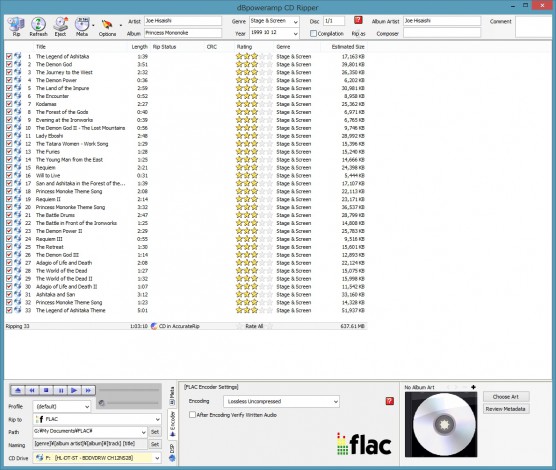Image resolution: width=556 pixels, height=470 pixels.
Task: Click the volume icon below playback bar
Action: click(102, 403)
